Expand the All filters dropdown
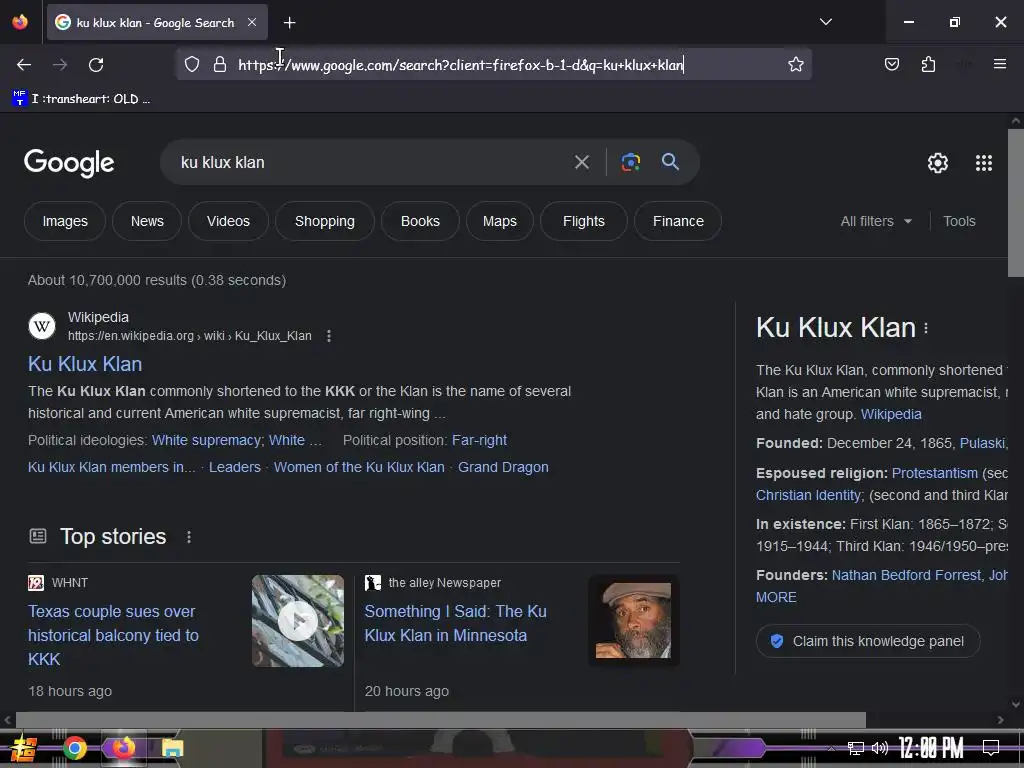The width and height of the screenshot is (1024, 768). (876, 221)
